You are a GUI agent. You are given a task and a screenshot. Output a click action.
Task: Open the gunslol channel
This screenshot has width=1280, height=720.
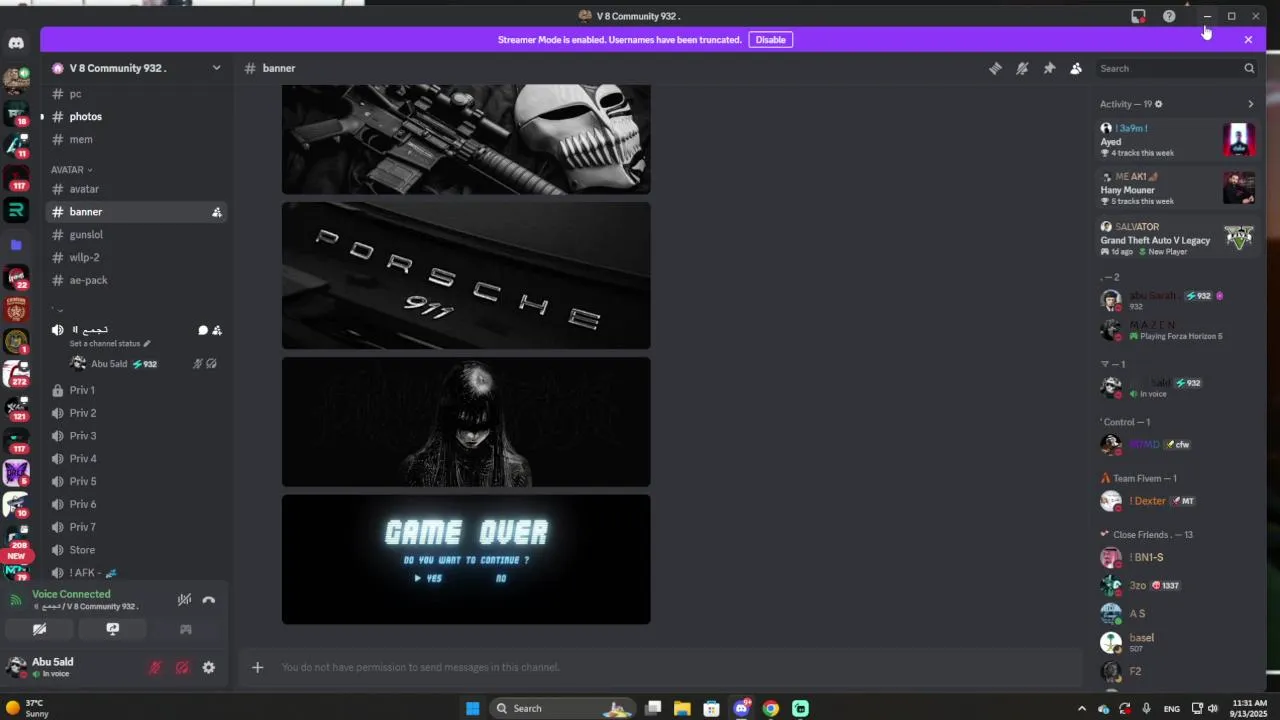pos(136,235)
